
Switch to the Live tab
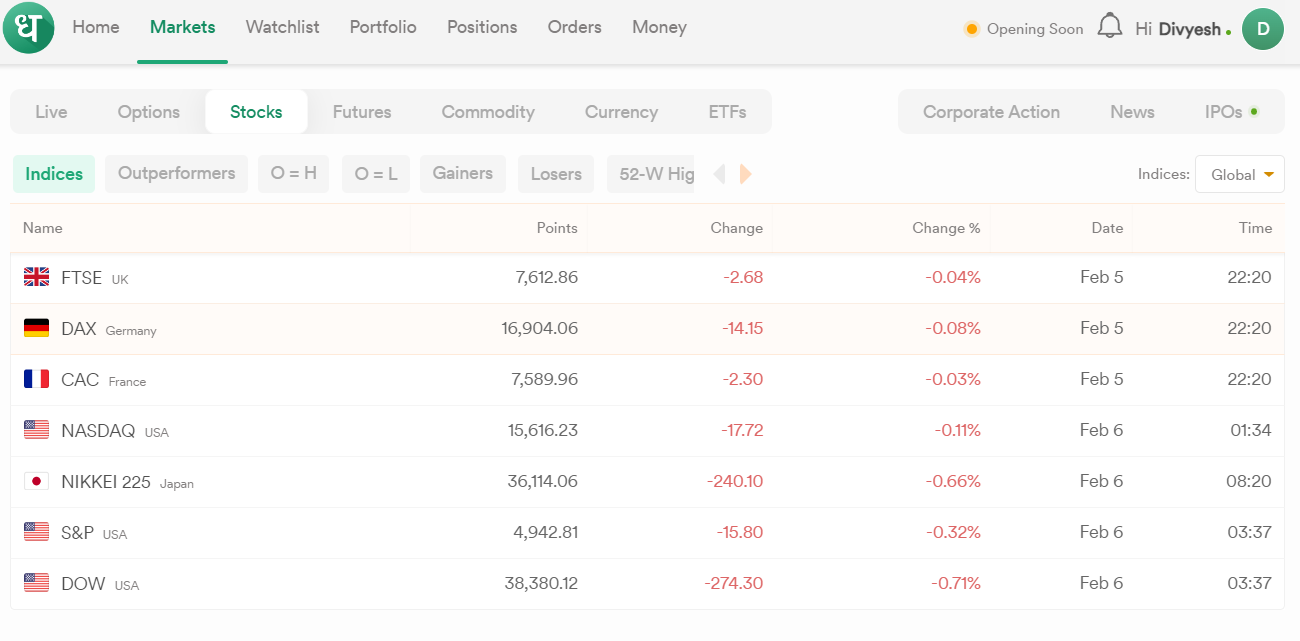coord(51,112)
